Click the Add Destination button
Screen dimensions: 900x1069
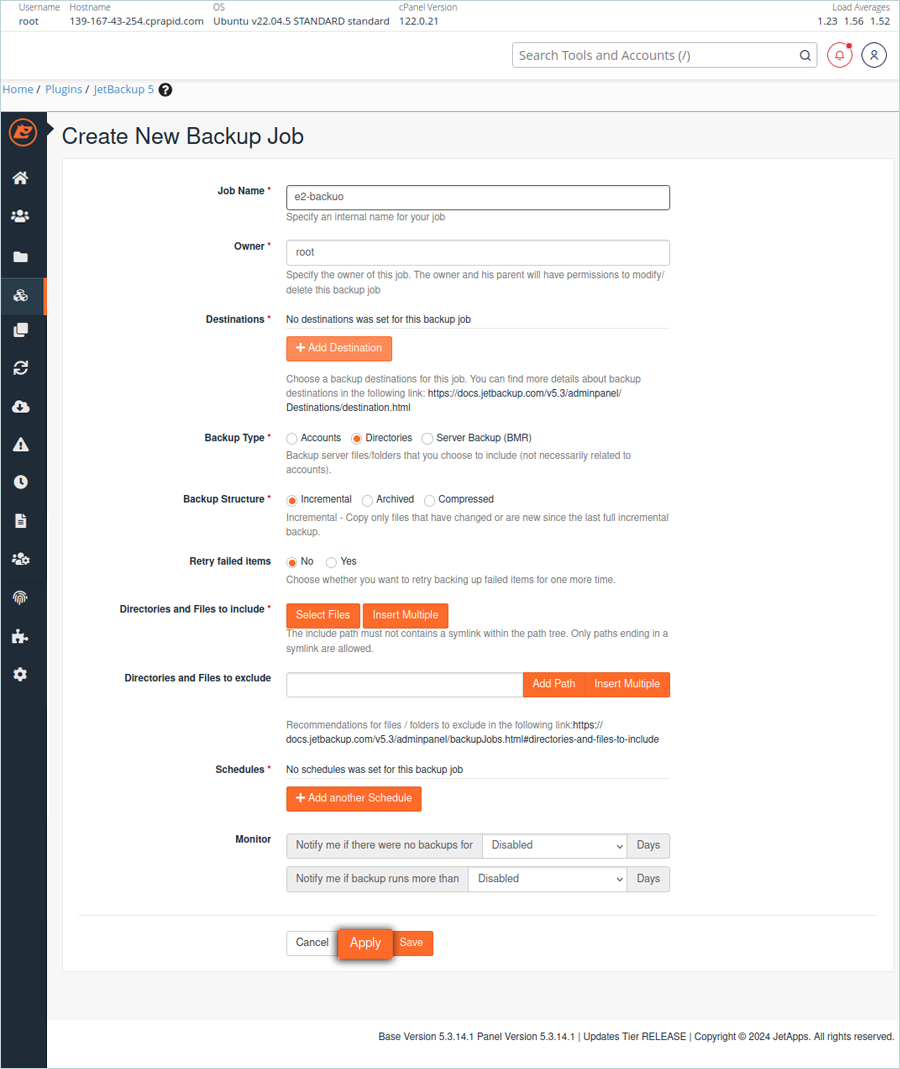pyautogui.click(x=339, y=348)
